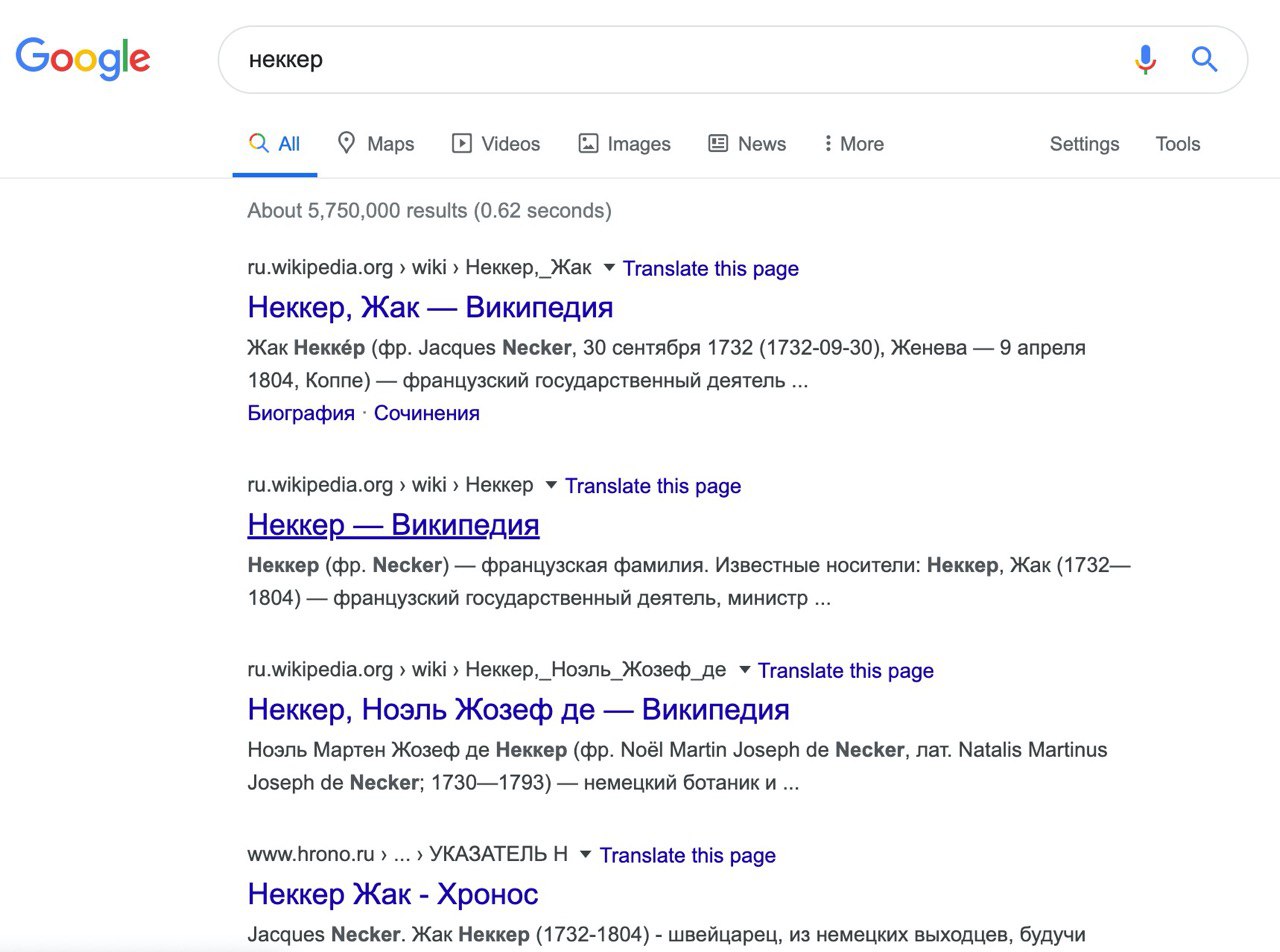Start voice search with microphone icon
Screen dimensions: 1280x952
[x=1146, y=60]
